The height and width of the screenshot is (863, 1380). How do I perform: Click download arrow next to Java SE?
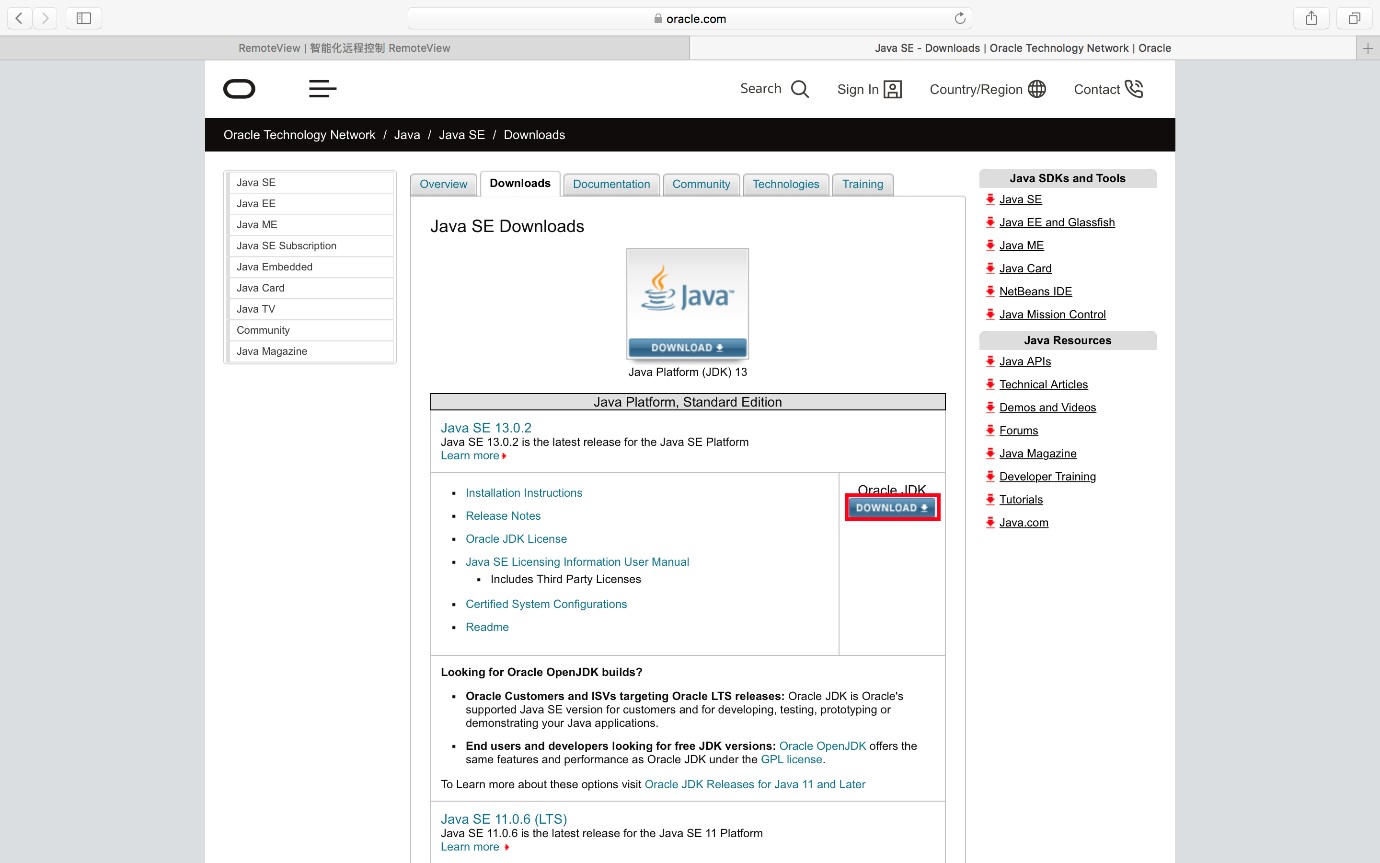coord(990,199)
